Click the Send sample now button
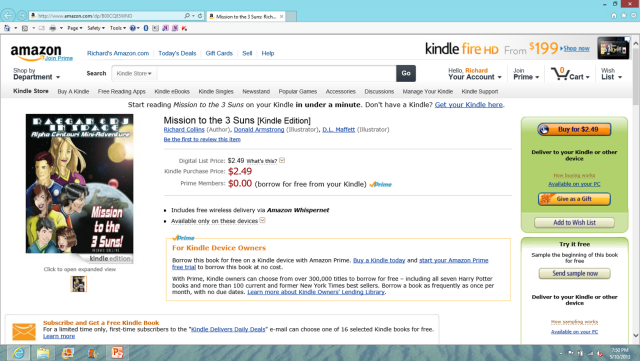The height and width of the screenshot is (361, 640). coord(575,273)
